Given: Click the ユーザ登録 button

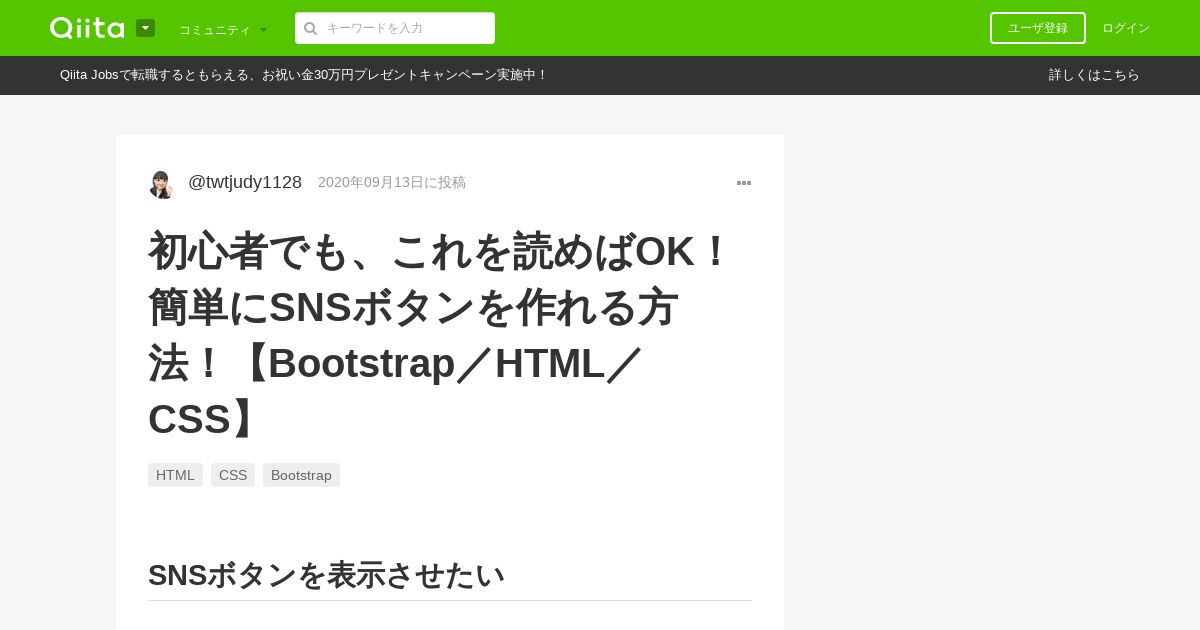Looking at the screenshot, I should (1038, 28).
